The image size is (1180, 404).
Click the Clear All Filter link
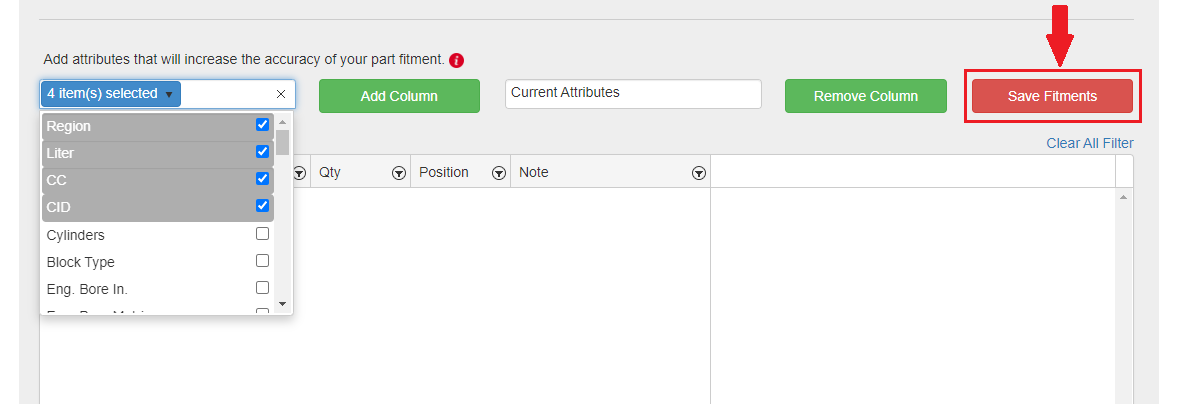pos(1089,143)
